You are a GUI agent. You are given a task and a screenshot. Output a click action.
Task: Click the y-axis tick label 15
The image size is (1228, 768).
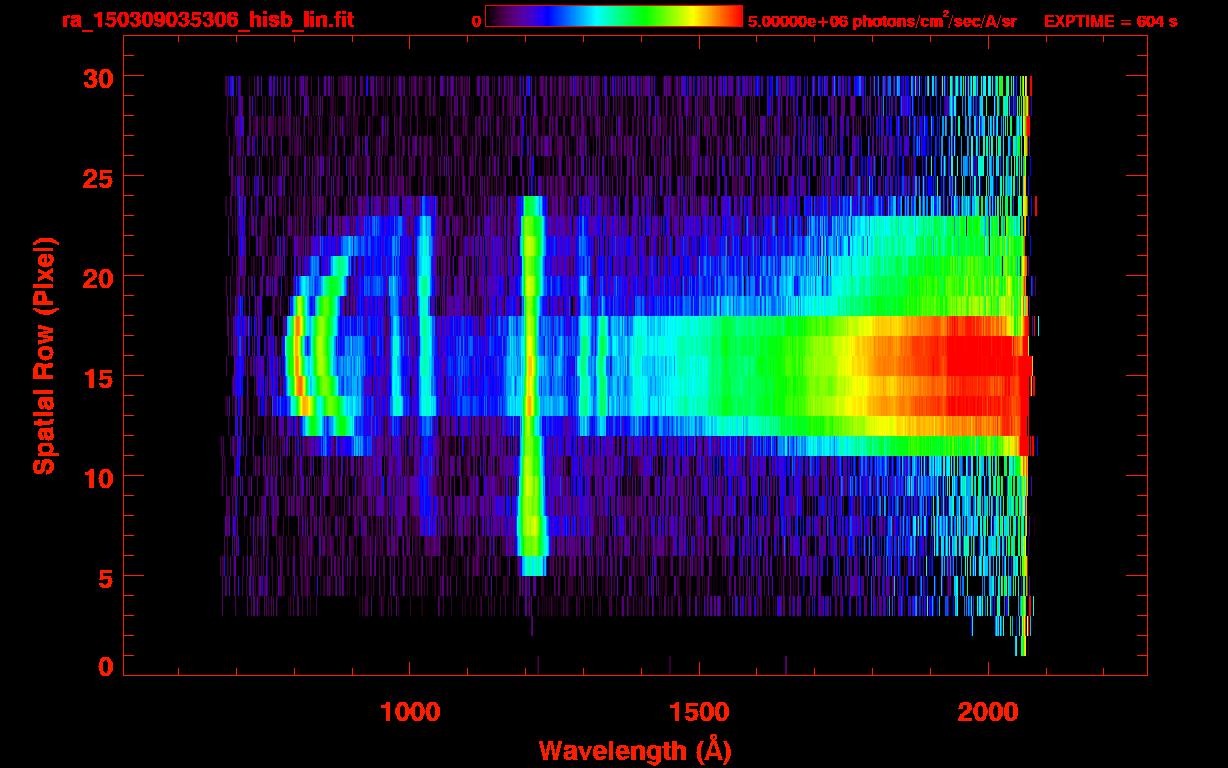coord(96,377)
